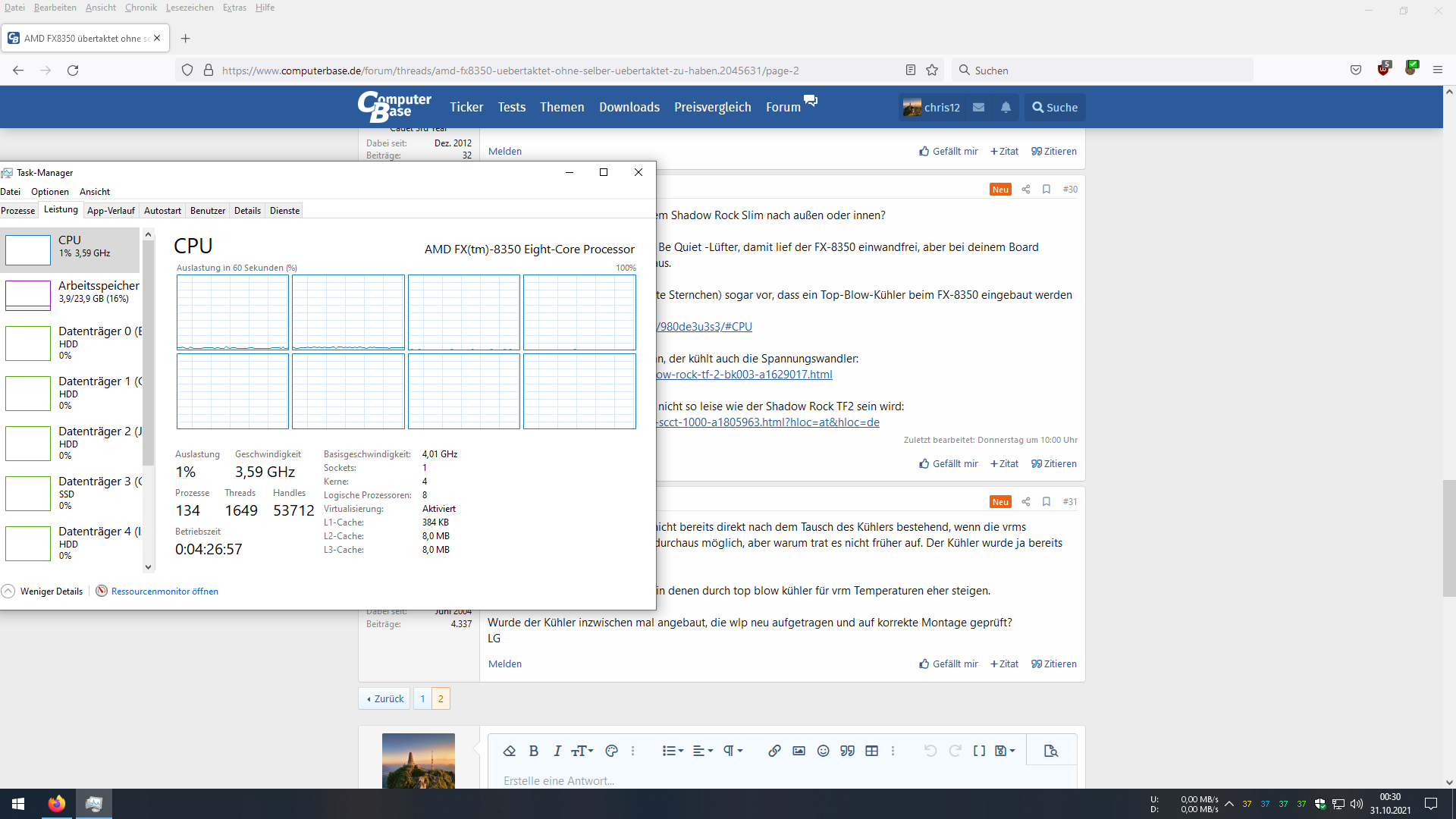Open the notifications bell icon in navbar
The image size is (1456, 819).
[x=1006, y=108]
